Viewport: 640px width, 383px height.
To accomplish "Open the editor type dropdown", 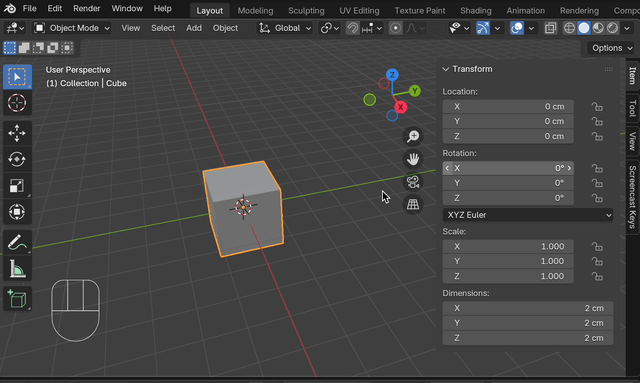I will pyautogui.click(x=16, y=28).
